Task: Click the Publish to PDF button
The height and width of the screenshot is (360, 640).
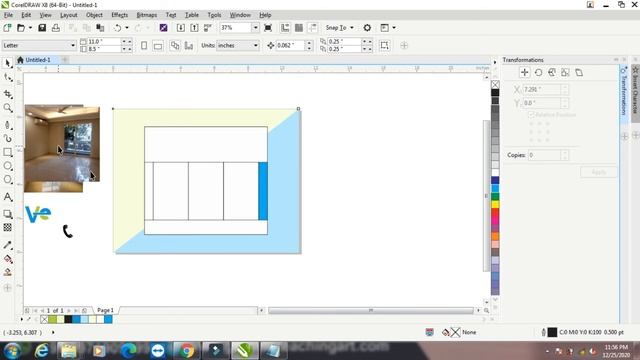Action: 208,28
